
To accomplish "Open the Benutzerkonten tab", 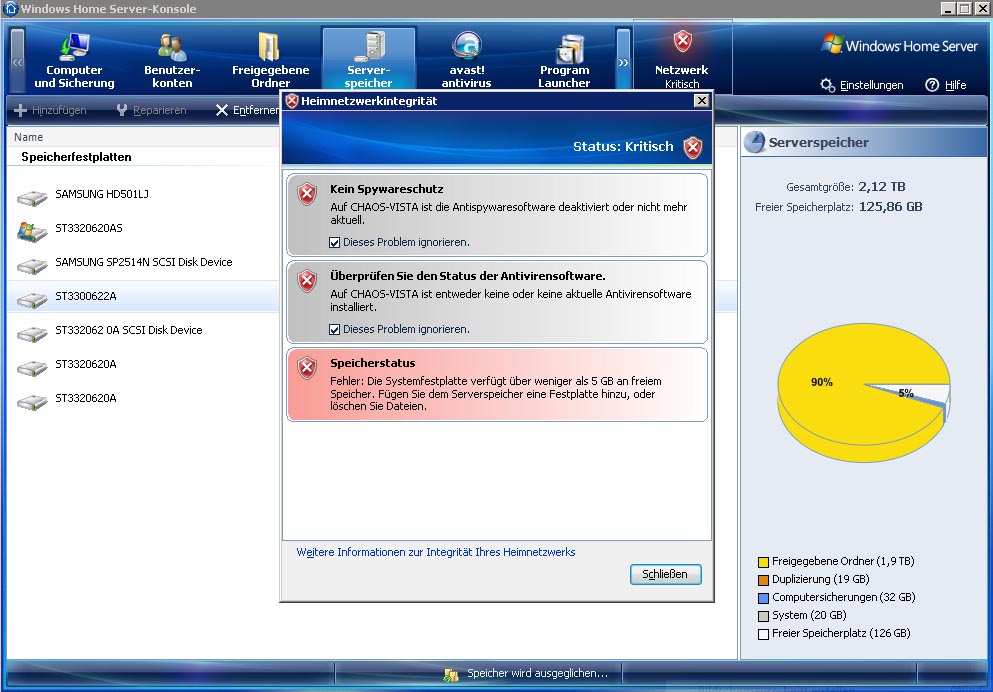I will [172, 61].
